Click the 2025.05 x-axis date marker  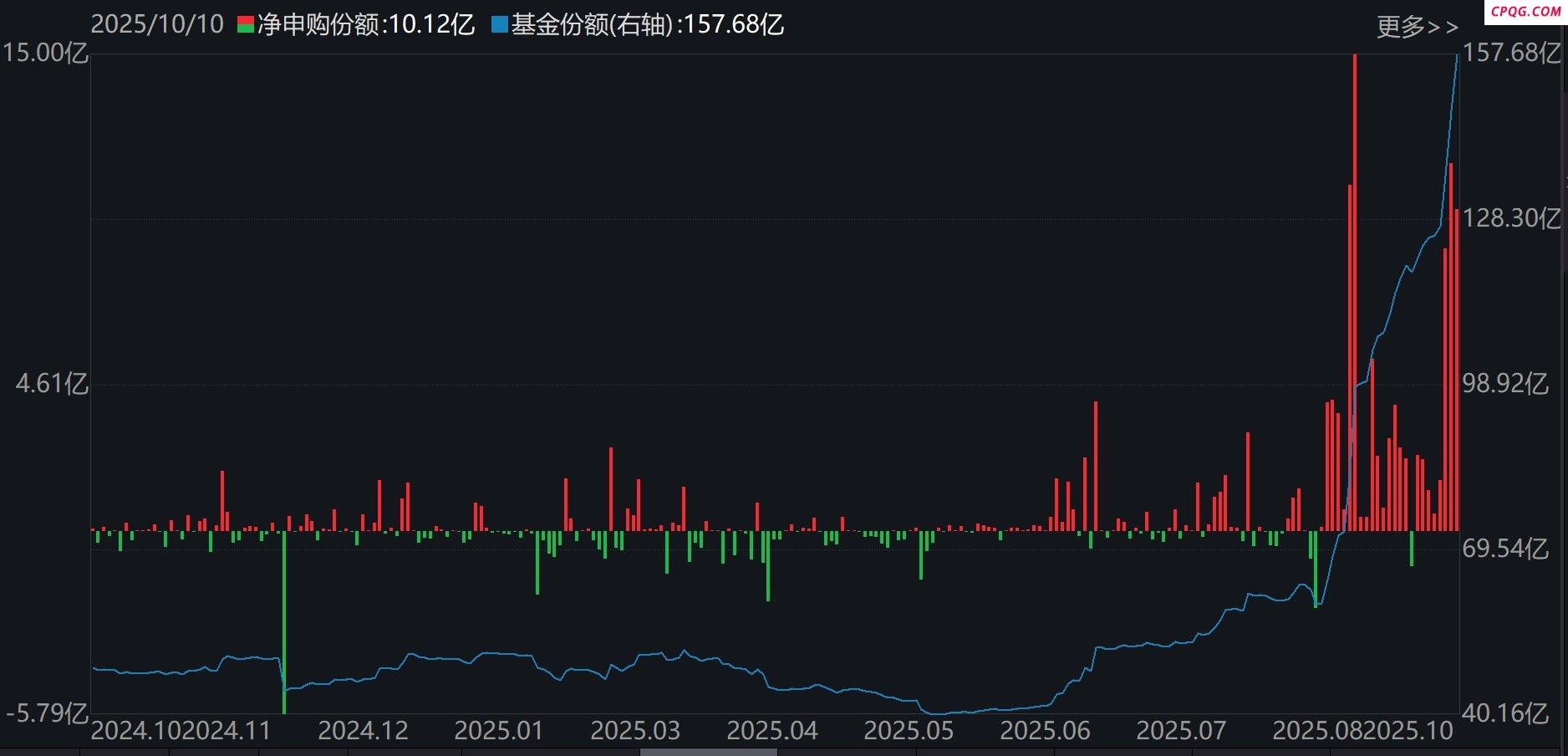click(x=908, y=731)
